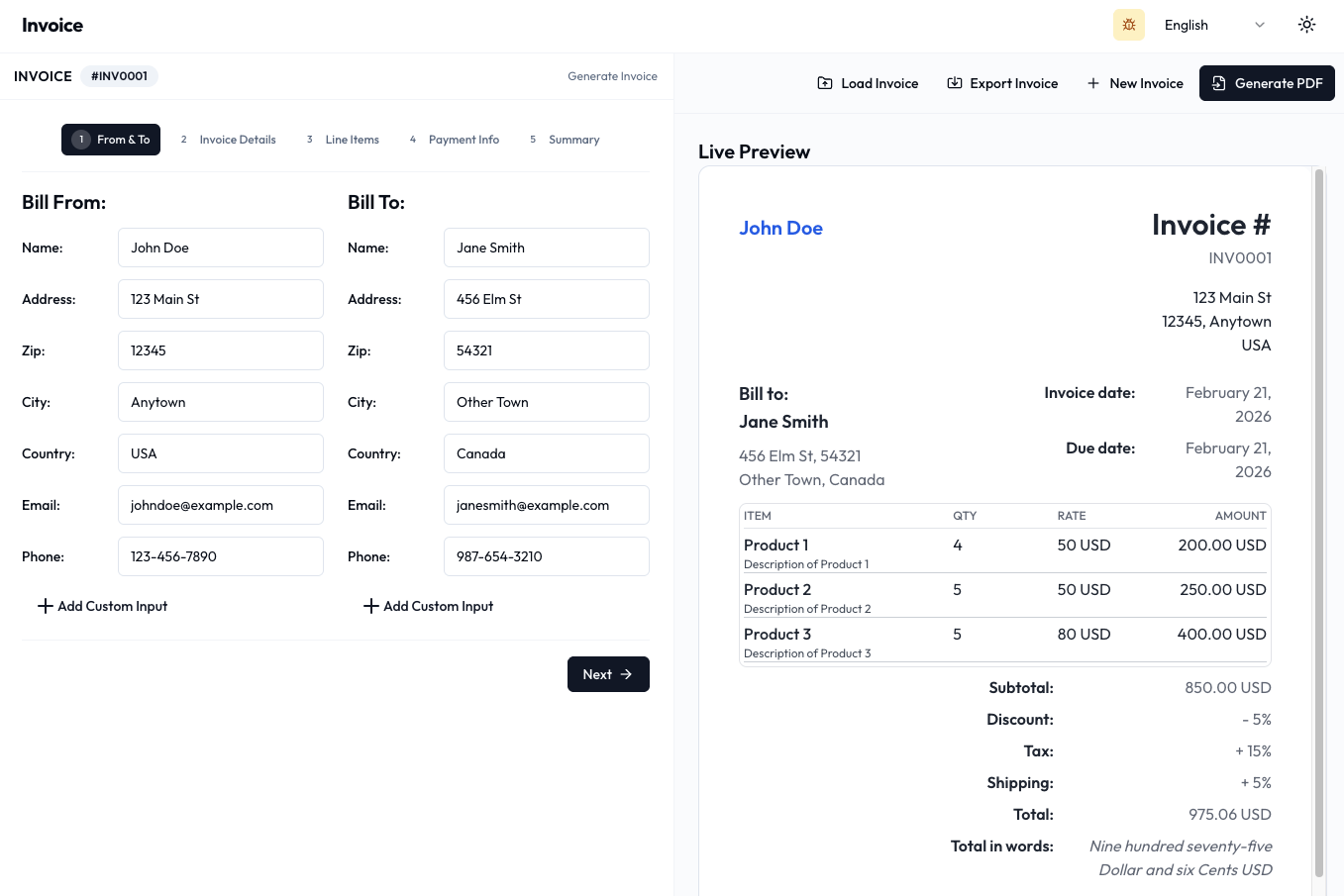Screen dimensions: 1344x896
Task: Open the English language dropdown
Action: pos(1215,25)
